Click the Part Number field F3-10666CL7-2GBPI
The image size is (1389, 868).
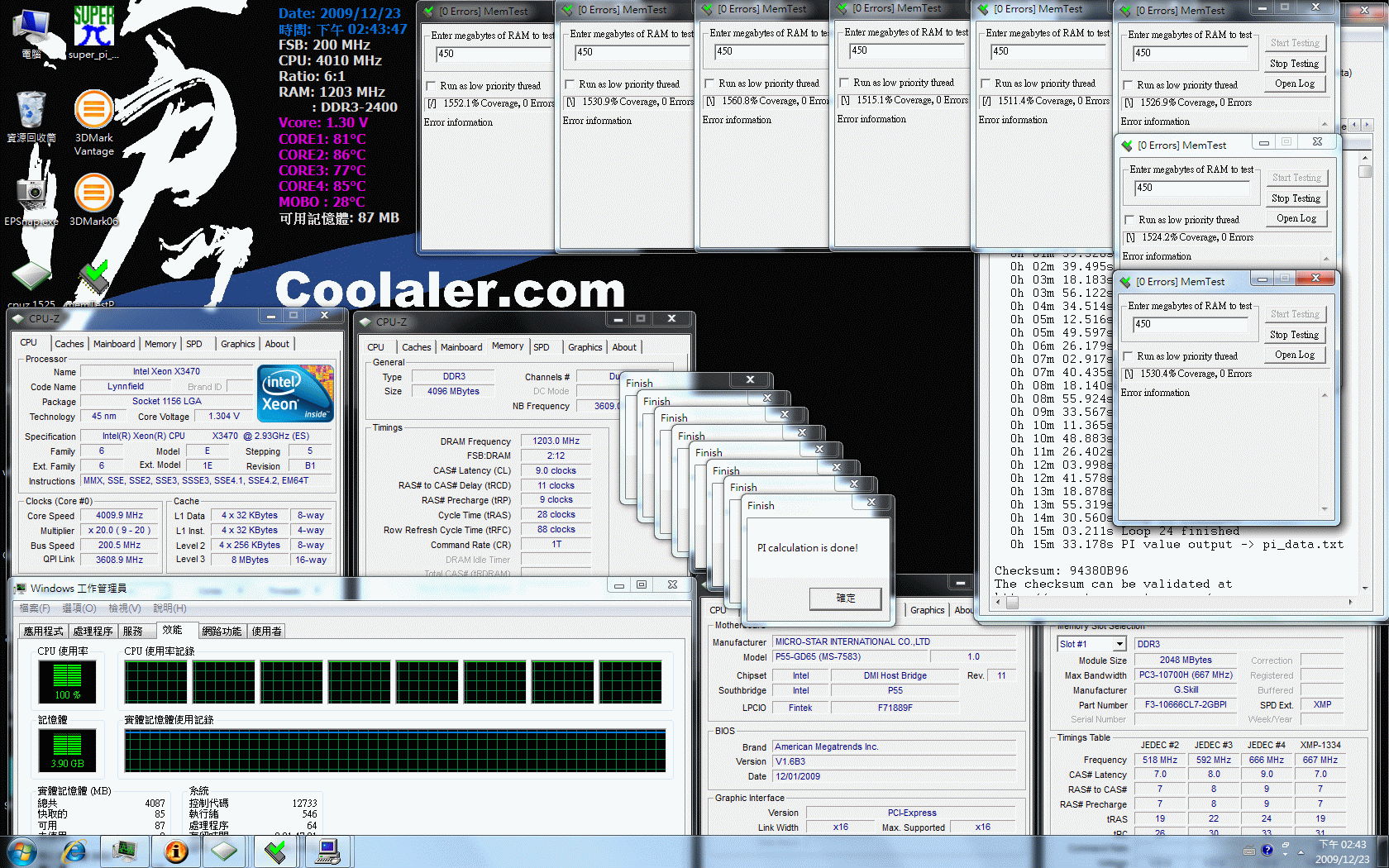point(1186,705)
